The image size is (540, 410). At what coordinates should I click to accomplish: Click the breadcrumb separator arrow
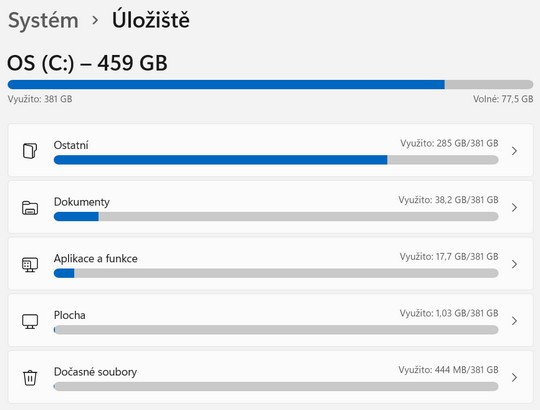click(95, 21)
